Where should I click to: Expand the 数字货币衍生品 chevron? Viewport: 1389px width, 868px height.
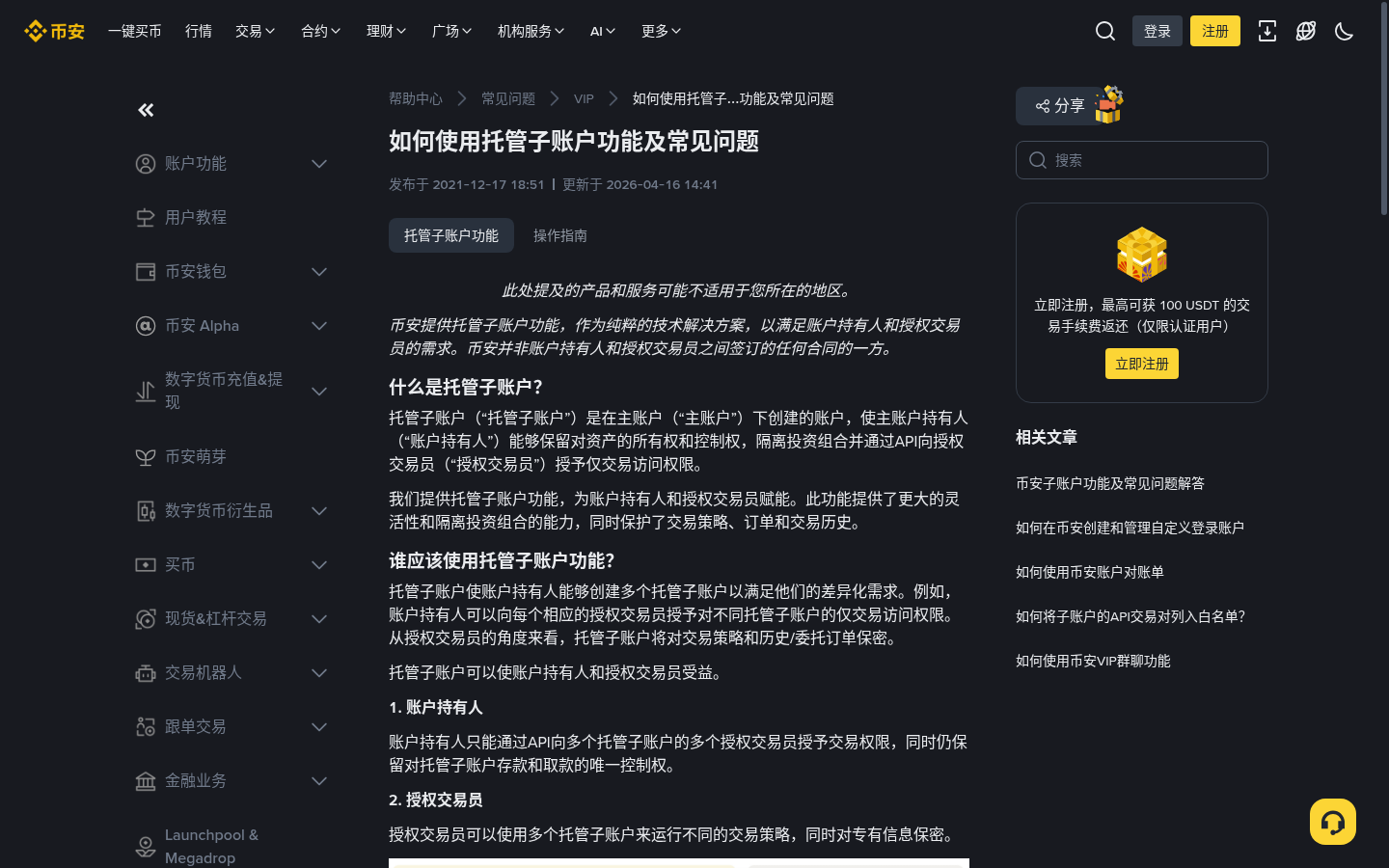[319, 511]
